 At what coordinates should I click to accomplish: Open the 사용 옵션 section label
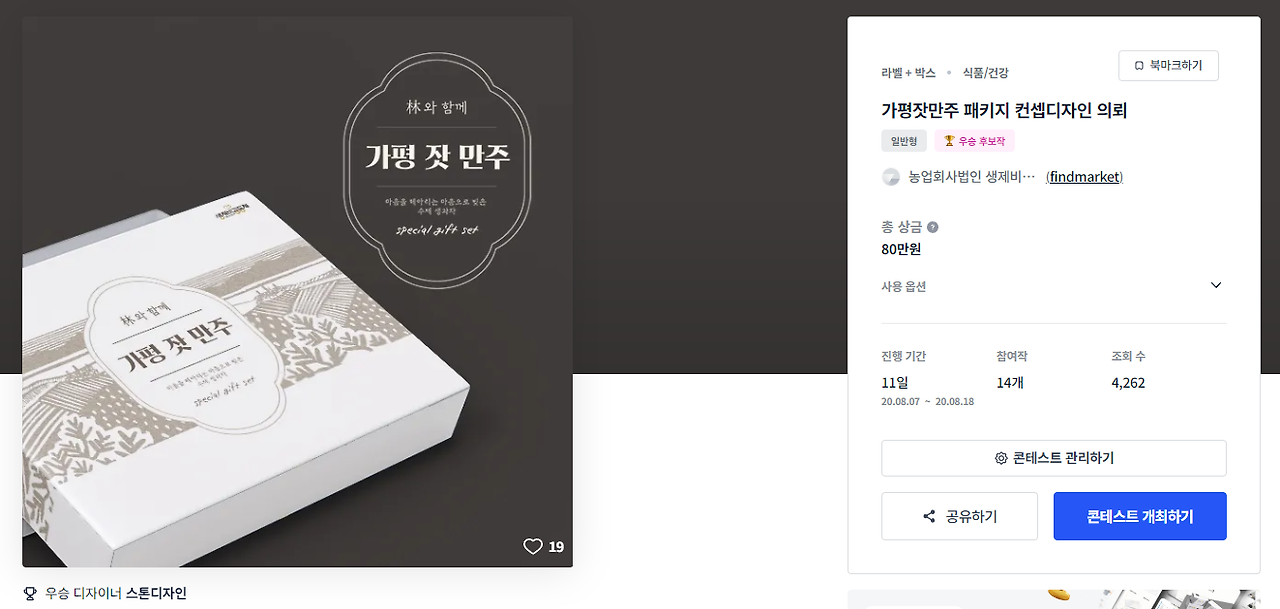coord(904,286)
